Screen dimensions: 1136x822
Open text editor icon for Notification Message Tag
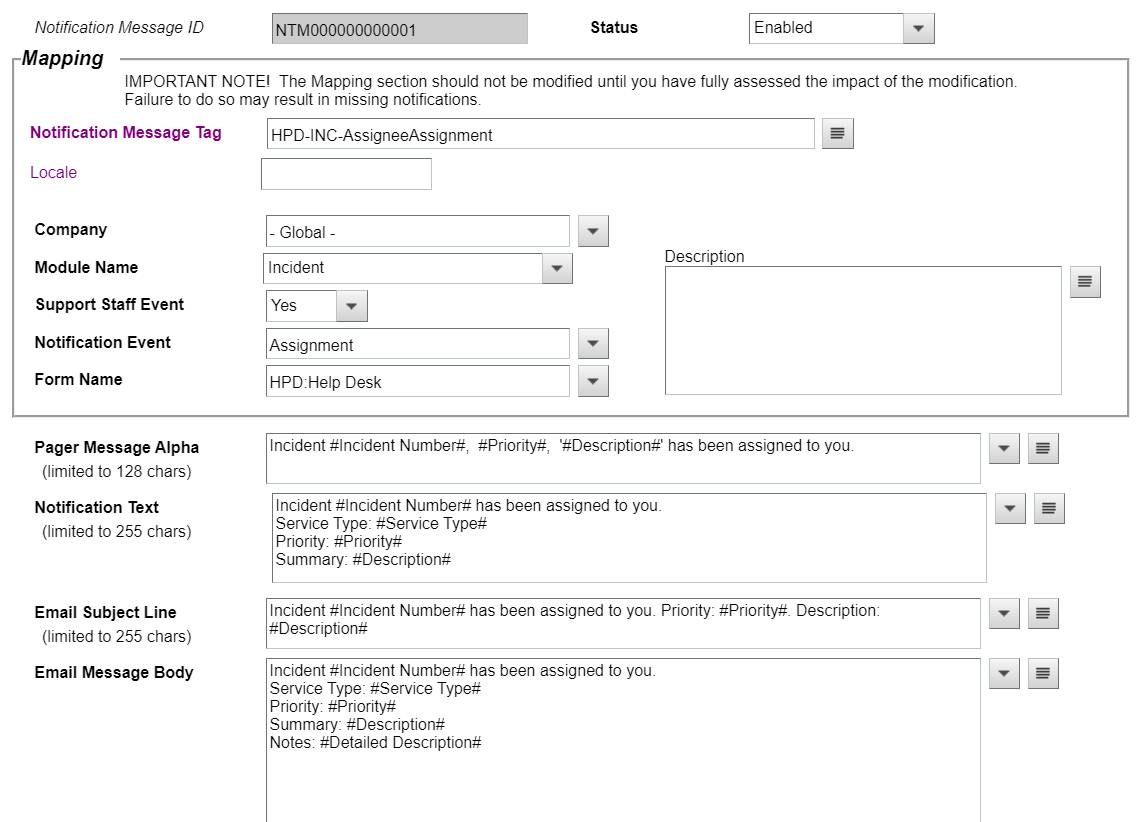click(838, 134)
